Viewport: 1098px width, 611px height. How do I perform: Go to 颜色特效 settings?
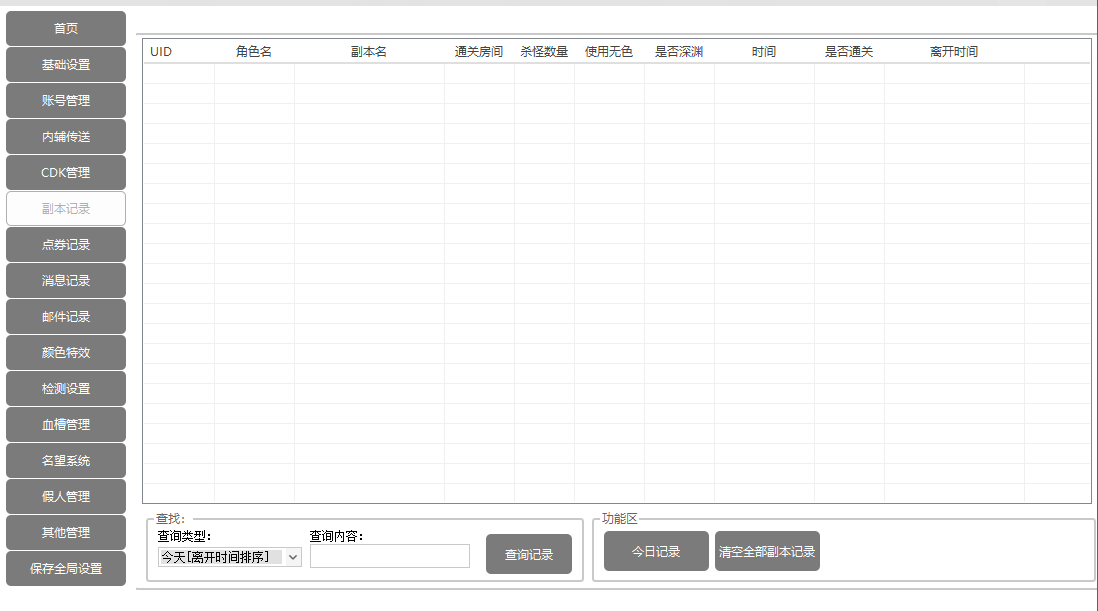click(x=66, y=353)
